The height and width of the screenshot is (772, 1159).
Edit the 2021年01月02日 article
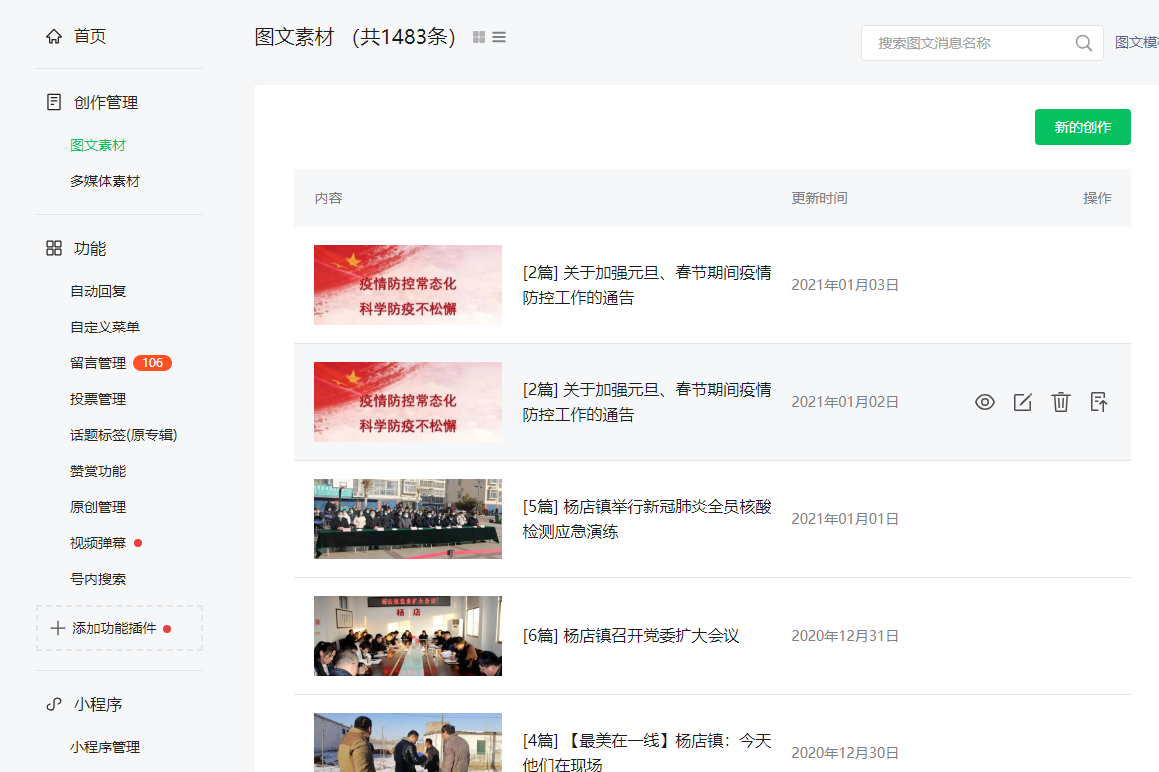[1023, 402]
